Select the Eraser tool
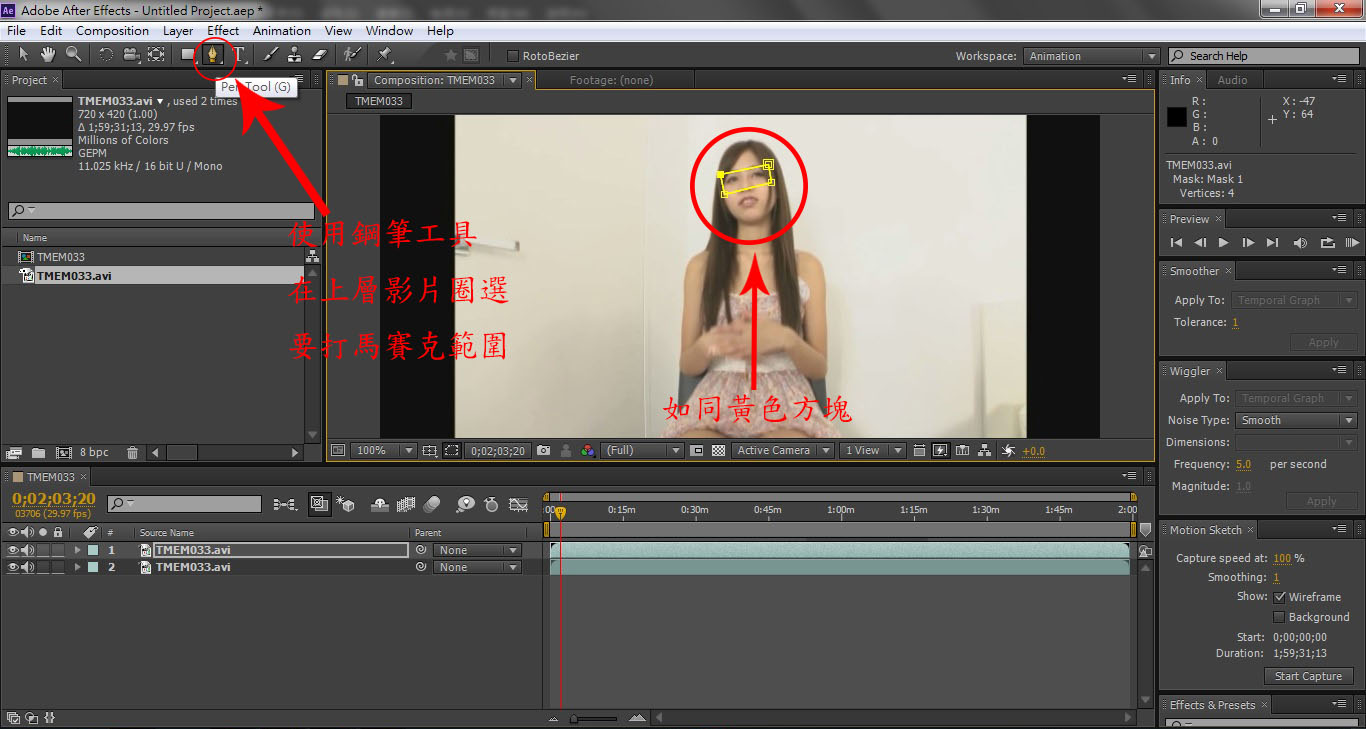Viewport: 1366px width, 729px height. (x=320, y=55)
